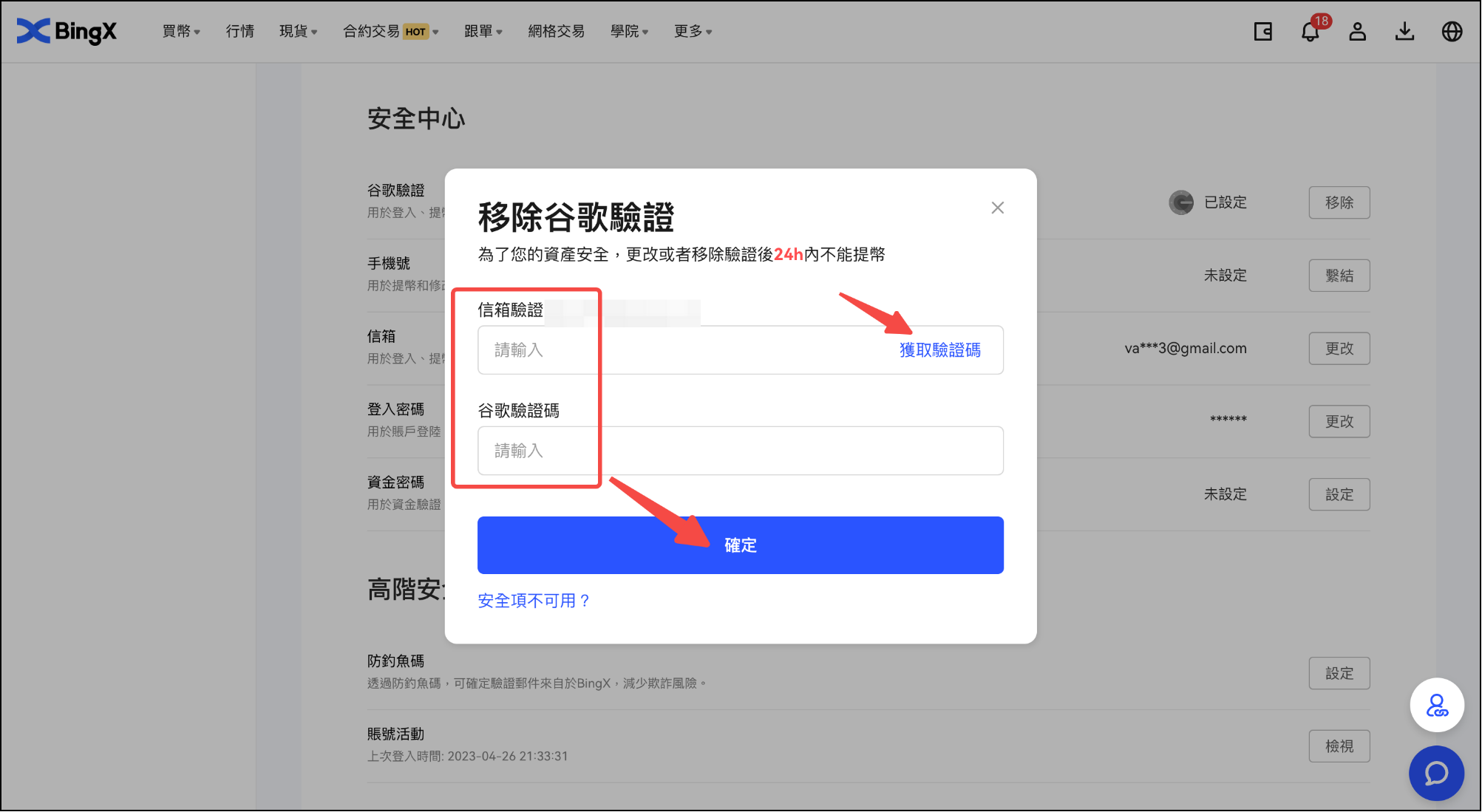Expand the 合約交易 HOT dropdown
Viewport: 1482px width, 812px height.
[x=391, y=31]
